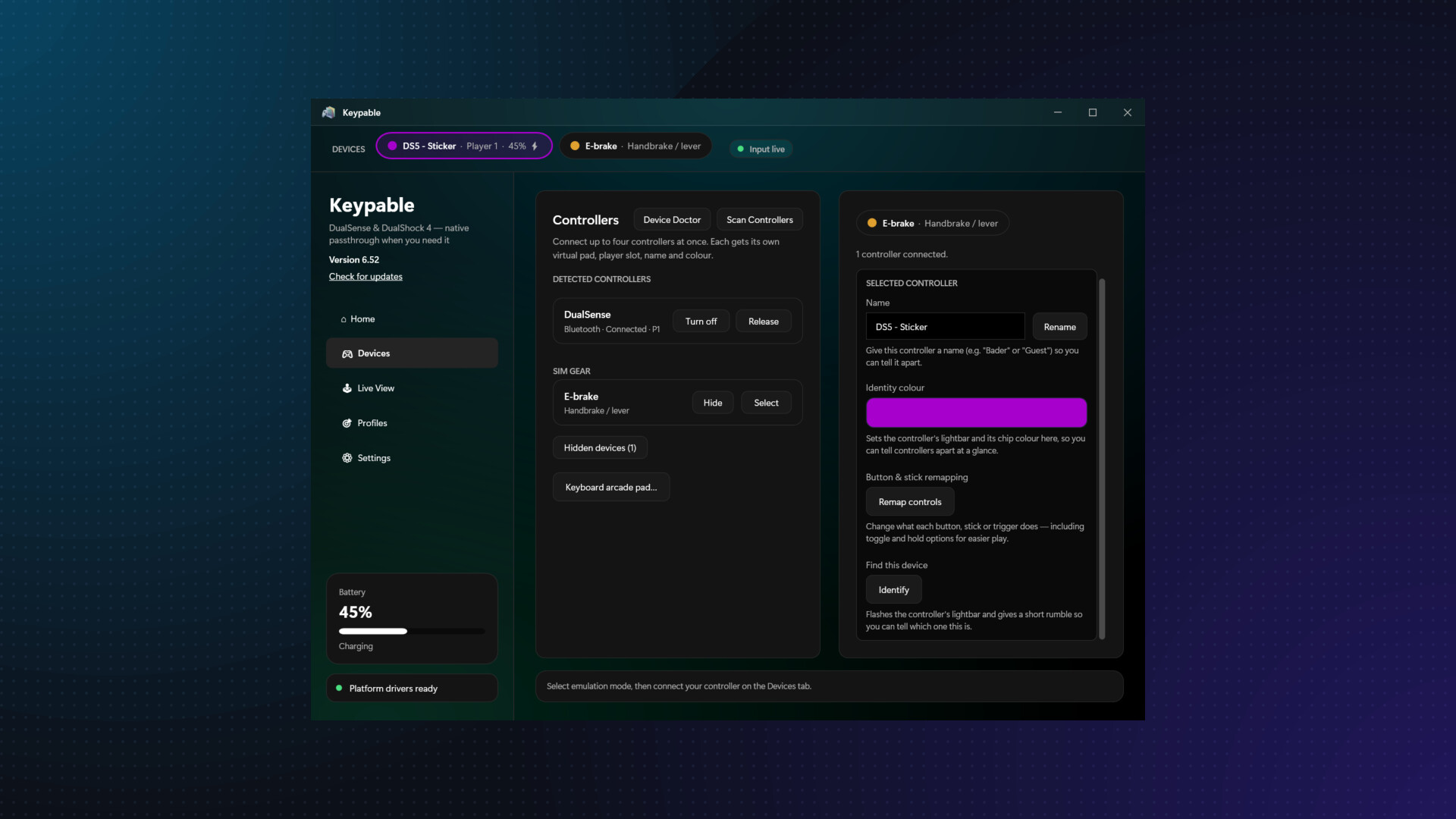1456x819 pixels.
Task: Go to Settings in the sidebar
Action: pos(412,458)
